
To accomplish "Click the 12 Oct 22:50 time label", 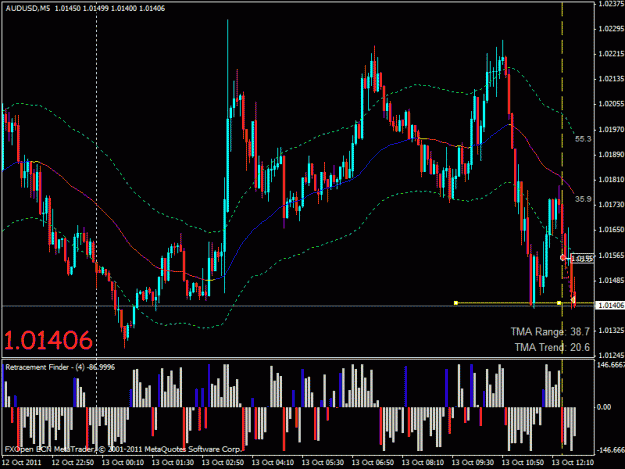I will (x=73, y=463).
